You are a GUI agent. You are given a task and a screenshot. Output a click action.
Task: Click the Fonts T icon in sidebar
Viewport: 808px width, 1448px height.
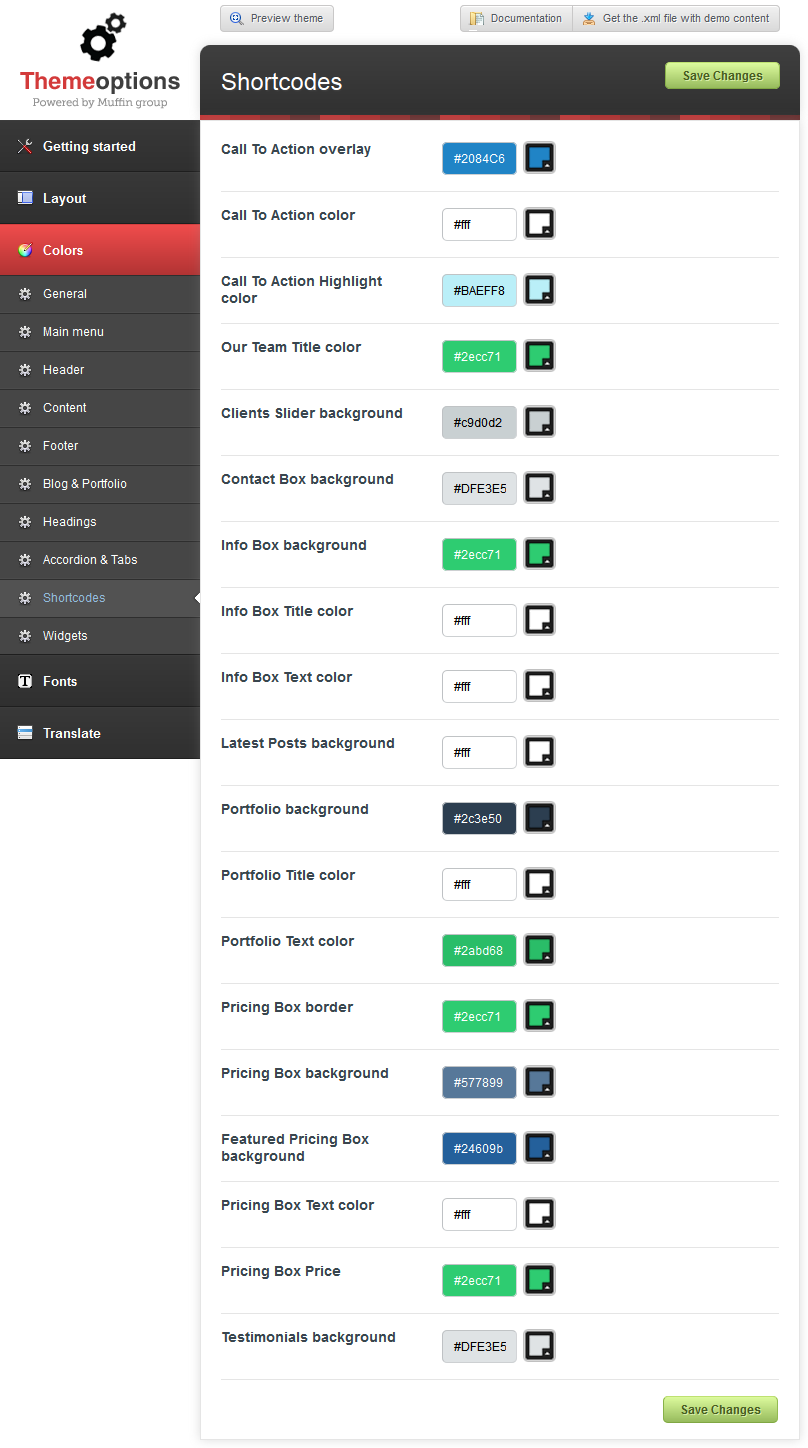25,681
